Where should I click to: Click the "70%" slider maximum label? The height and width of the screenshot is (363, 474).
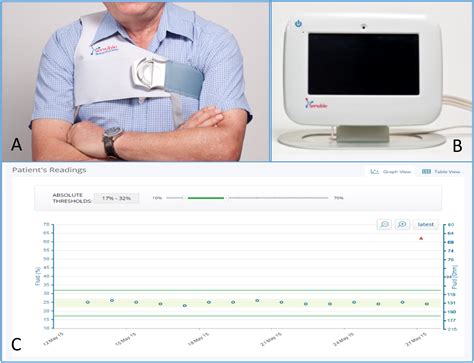(339, 198)
